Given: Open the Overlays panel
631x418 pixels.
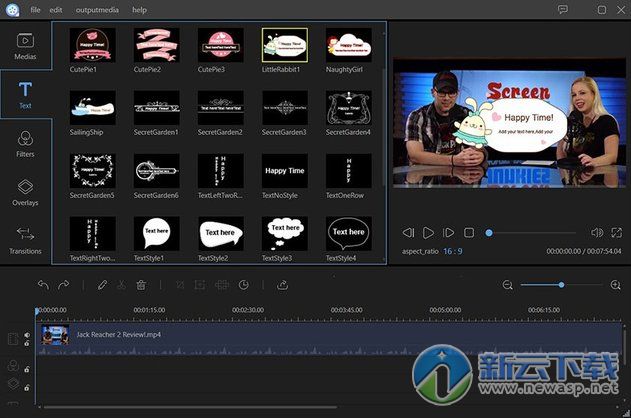Looking at the screenshot, I should click(x=25, y=192).
